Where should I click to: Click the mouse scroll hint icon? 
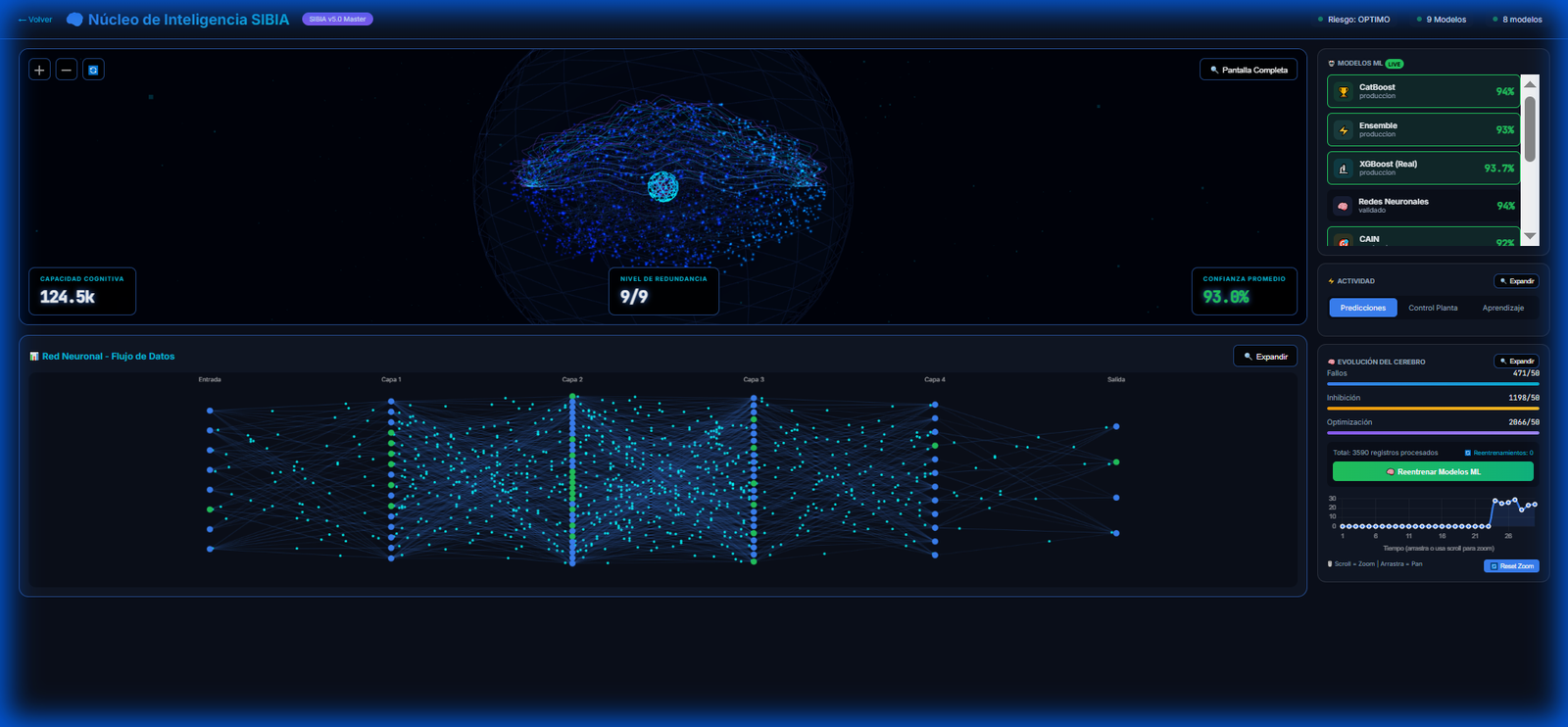pos(1330,563)
